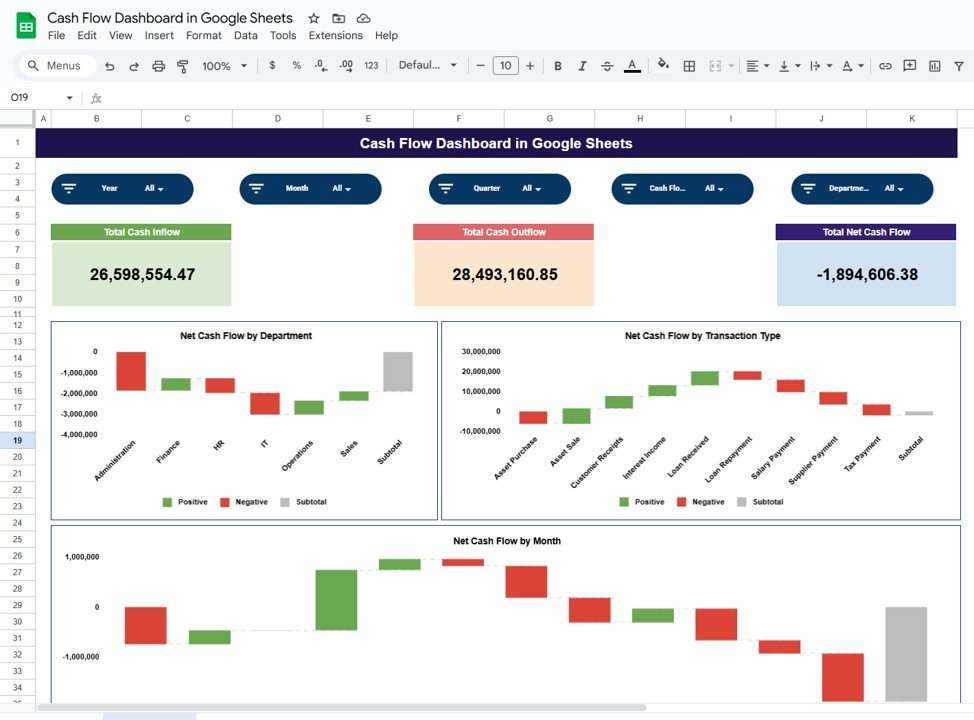This screenshot has width=974, height=720.
Task: Click the format as currency icon
Action: (272, 66)
